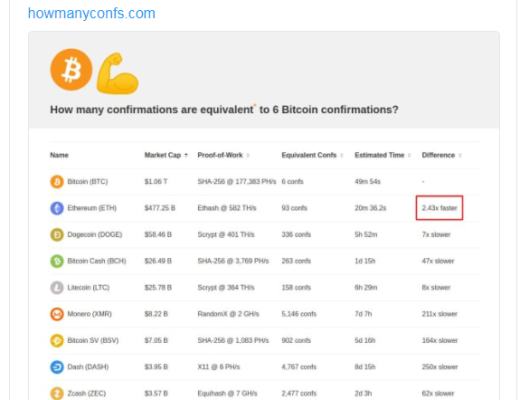Click the $1.06 T market cap value
Screen dimensions: 520x400
[156, 182]
